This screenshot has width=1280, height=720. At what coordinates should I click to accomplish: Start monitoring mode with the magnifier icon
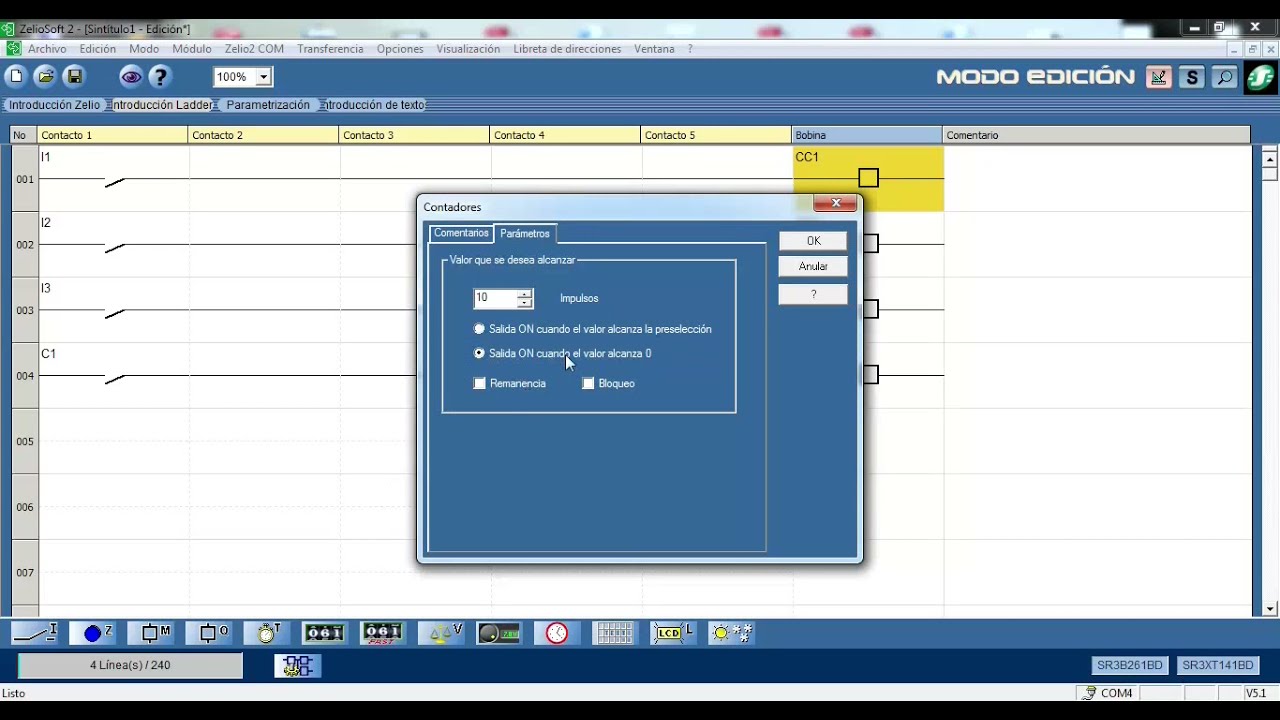coord(1224,77)
